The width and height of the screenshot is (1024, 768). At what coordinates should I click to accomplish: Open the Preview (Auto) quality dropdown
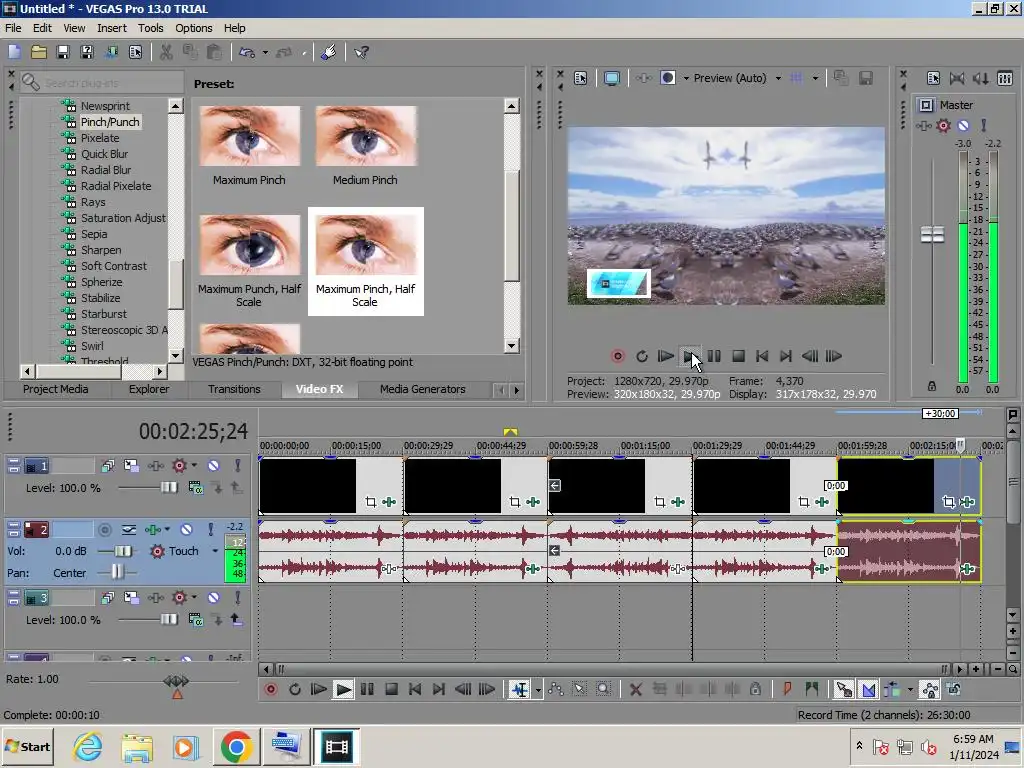[778, 78]
